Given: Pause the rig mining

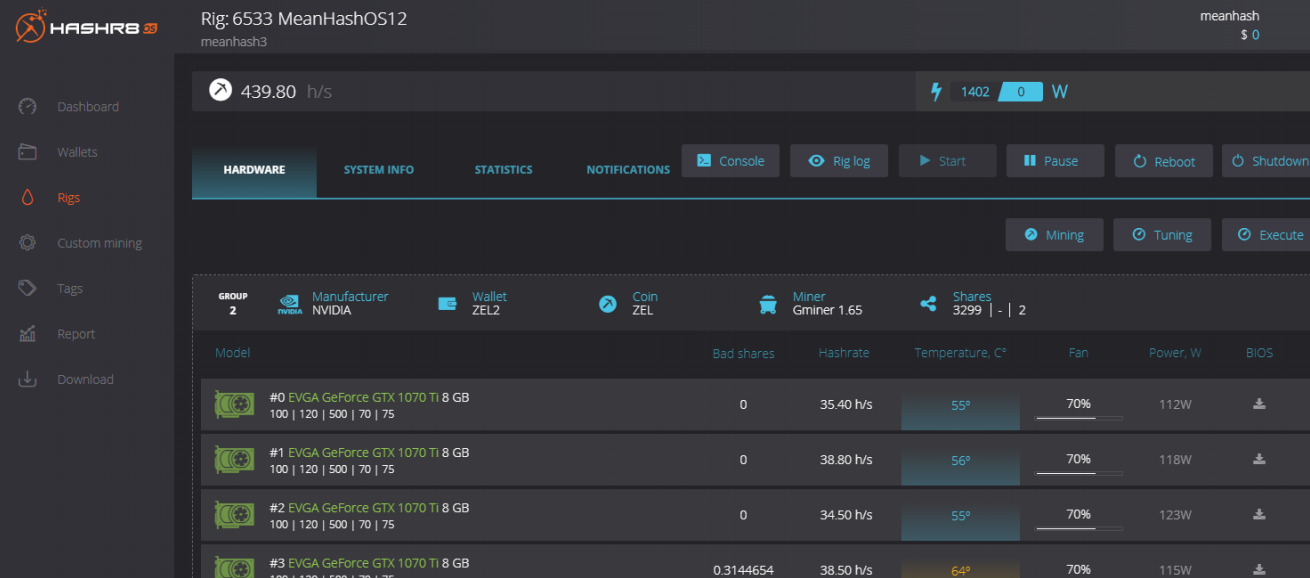Looking at the screenshot, I should coord(1055,161).
